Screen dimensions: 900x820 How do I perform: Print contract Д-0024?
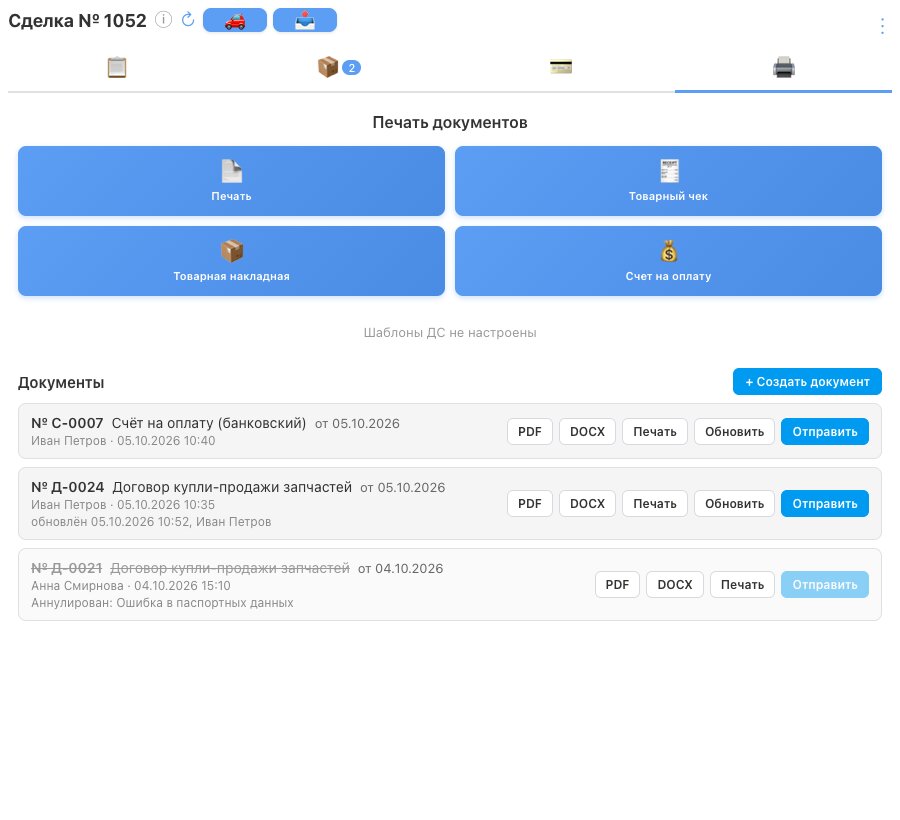pos(655,504)
